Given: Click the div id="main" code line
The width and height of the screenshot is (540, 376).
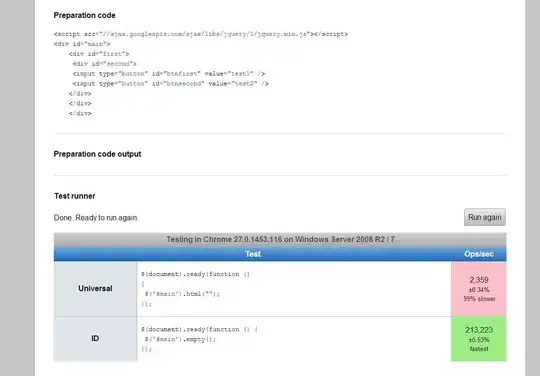Looking at the screenshot, I should click(x=82, y=44).
